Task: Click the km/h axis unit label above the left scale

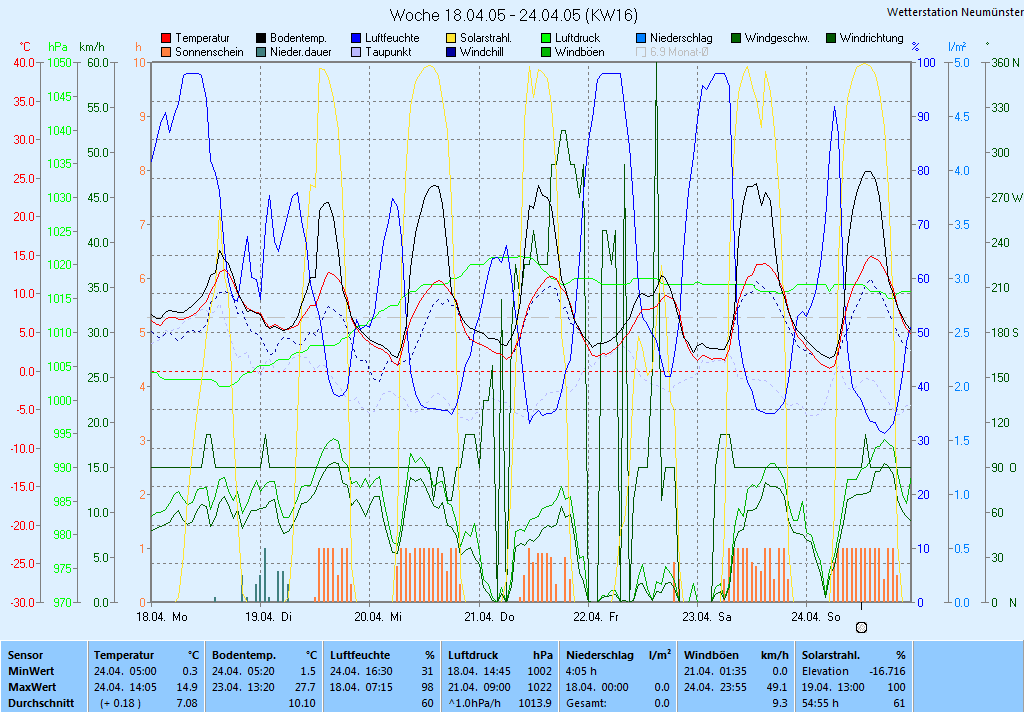Action: [x=91, y=47]
